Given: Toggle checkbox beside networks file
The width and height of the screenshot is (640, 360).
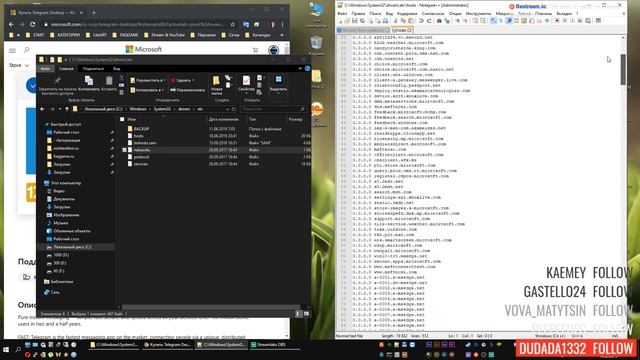Looking at the screenshot, I should [x=124, y=150].
